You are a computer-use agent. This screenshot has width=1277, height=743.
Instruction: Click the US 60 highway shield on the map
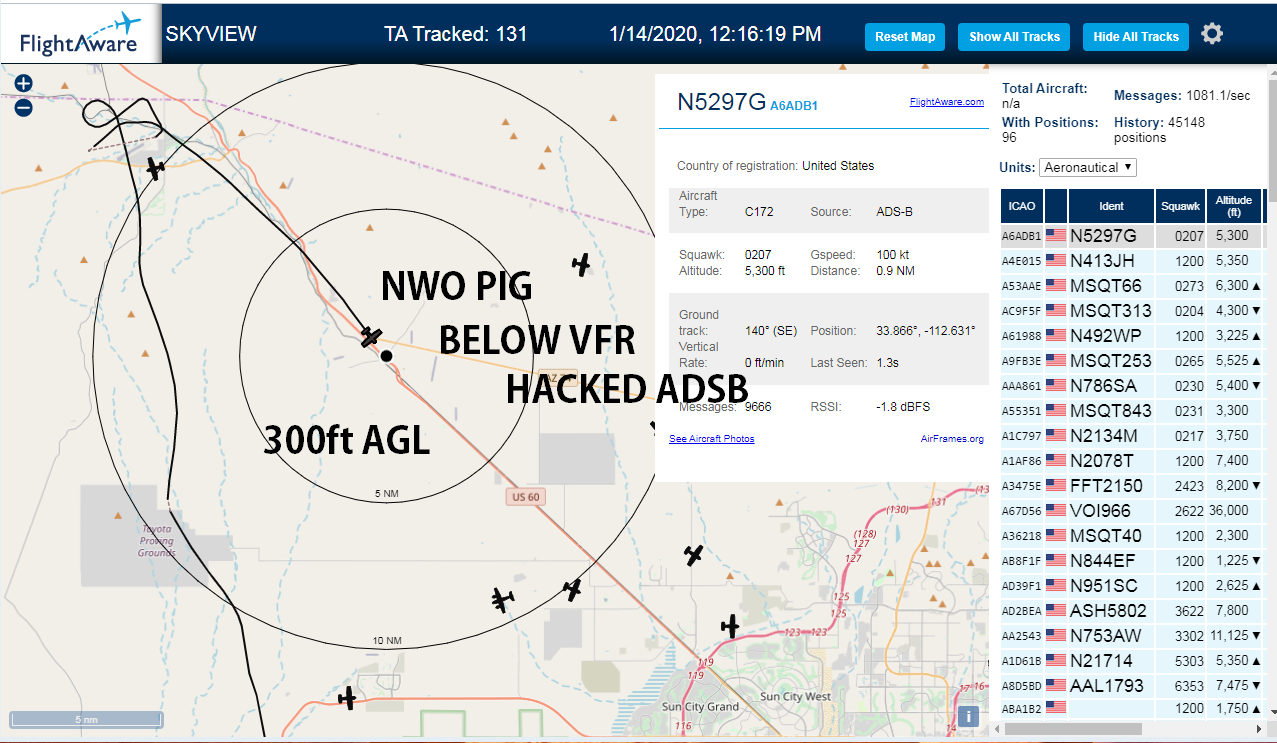tap(524, 497)
